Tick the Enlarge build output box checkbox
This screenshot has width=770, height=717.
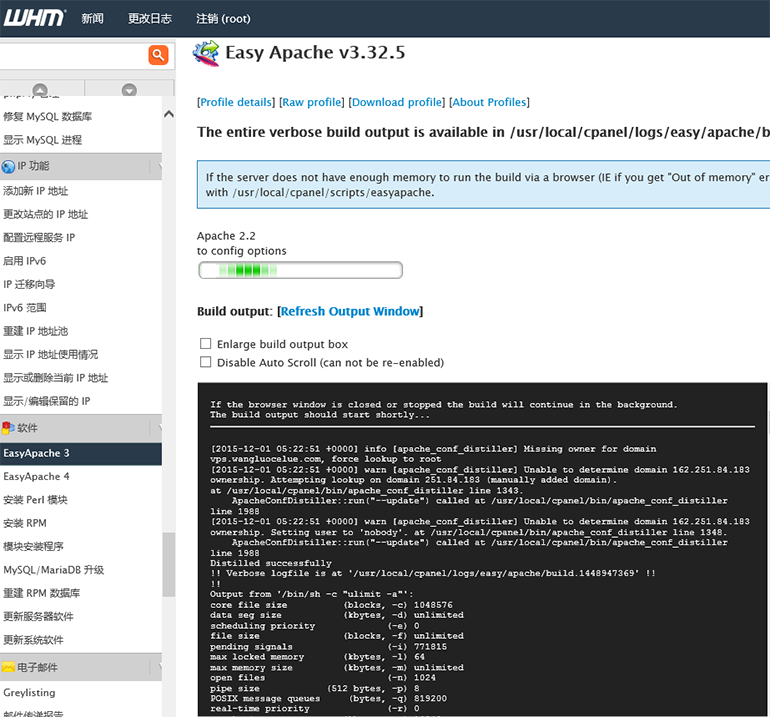coord(206,343)
